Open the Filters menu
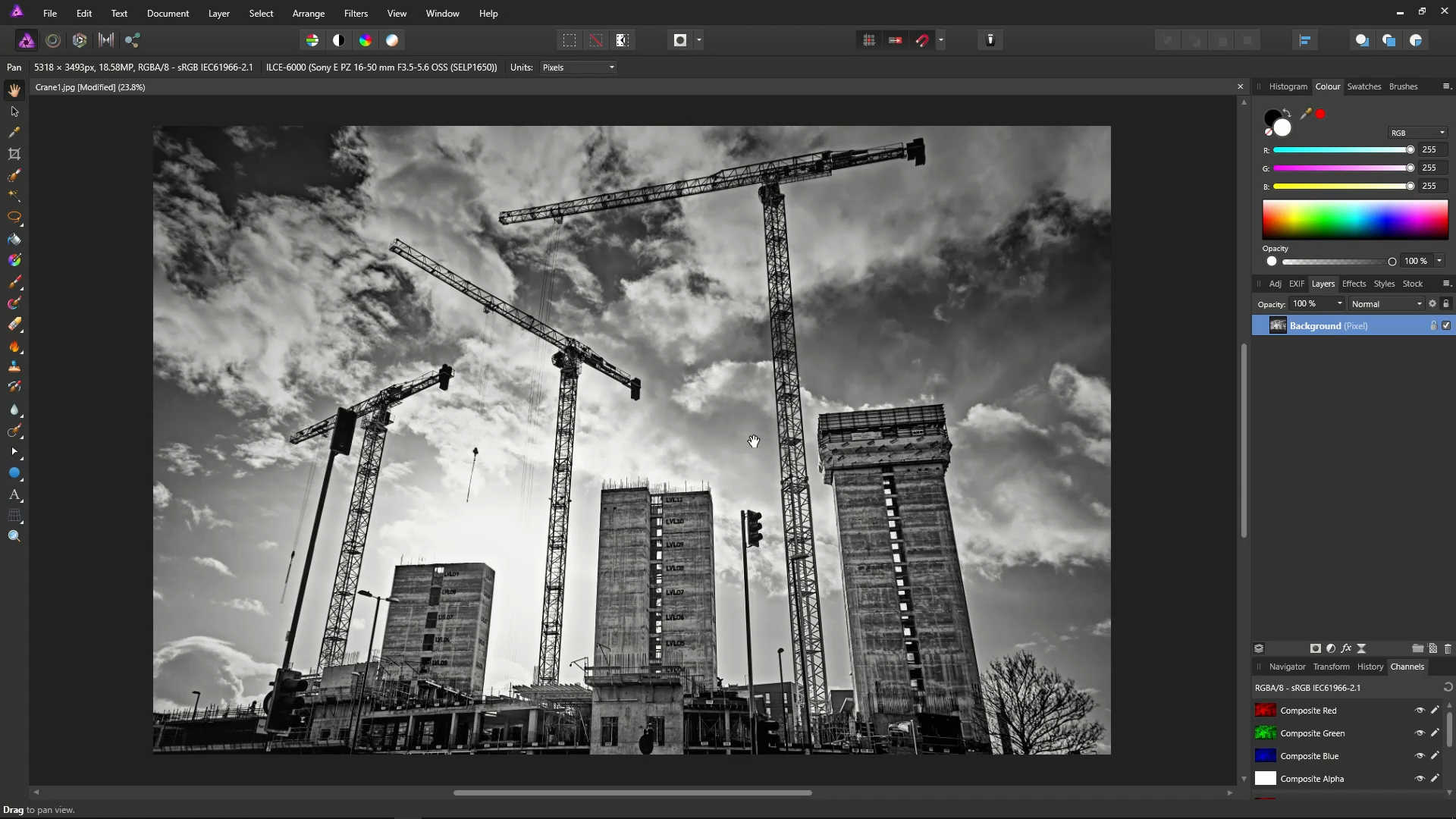Screen dimensions: 1456x819 [x=356, y=14]
